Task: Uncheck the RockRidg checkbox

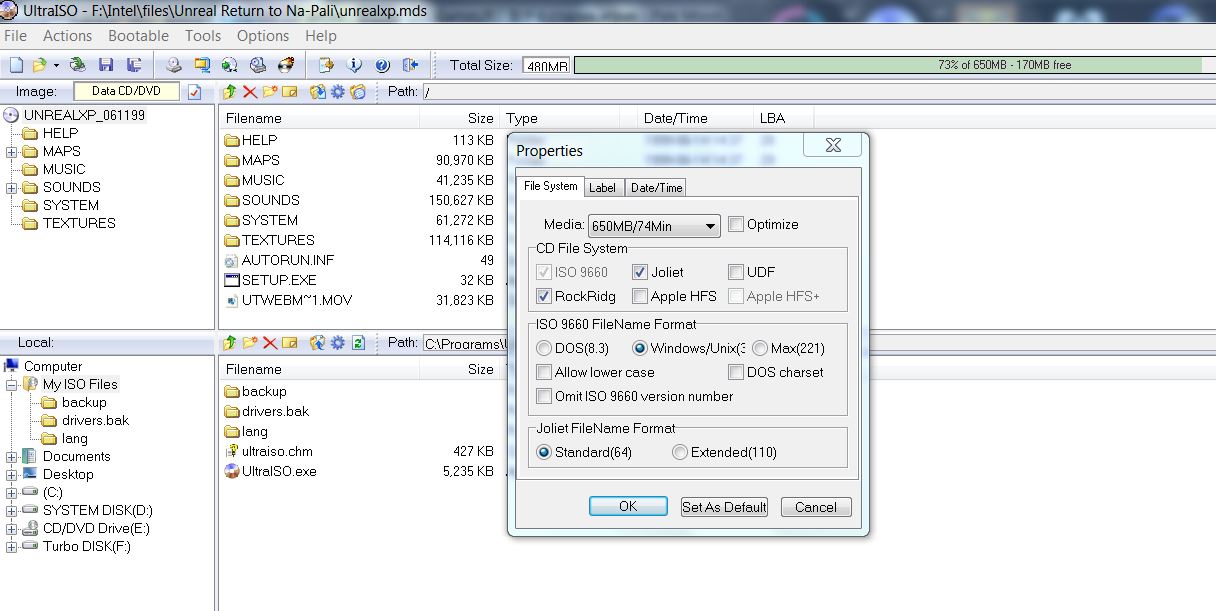Action: [x=544, y=296]
